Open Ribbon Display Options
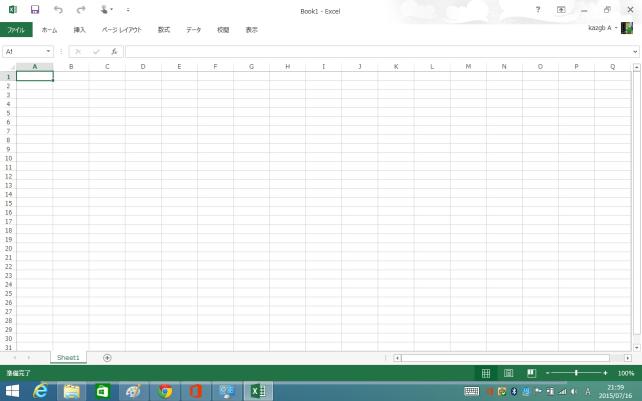The width and height of the screenshot is (642, 401). pyautogui.click(x=561, y=10)
